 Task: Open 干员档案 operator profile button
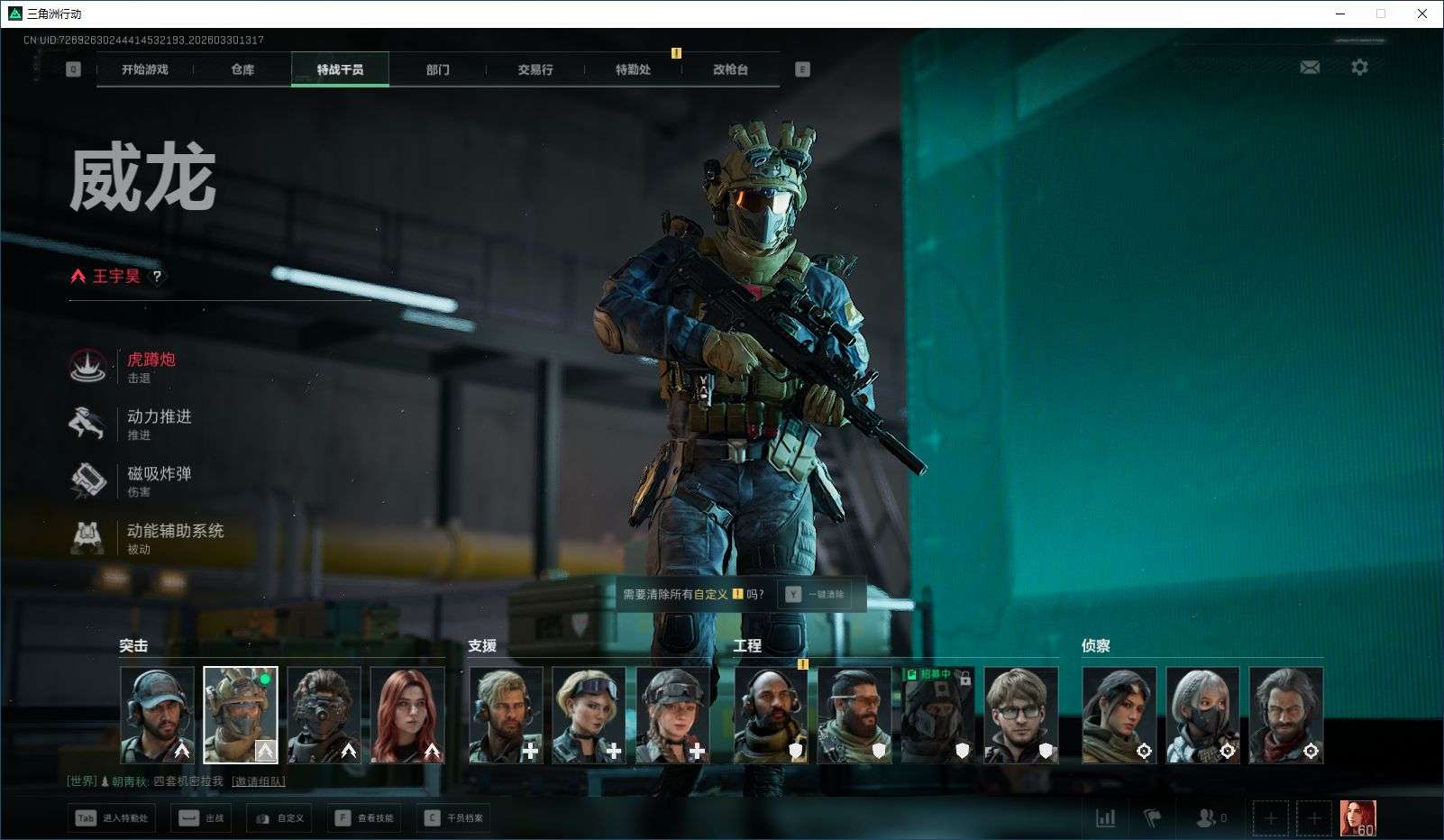454,818
